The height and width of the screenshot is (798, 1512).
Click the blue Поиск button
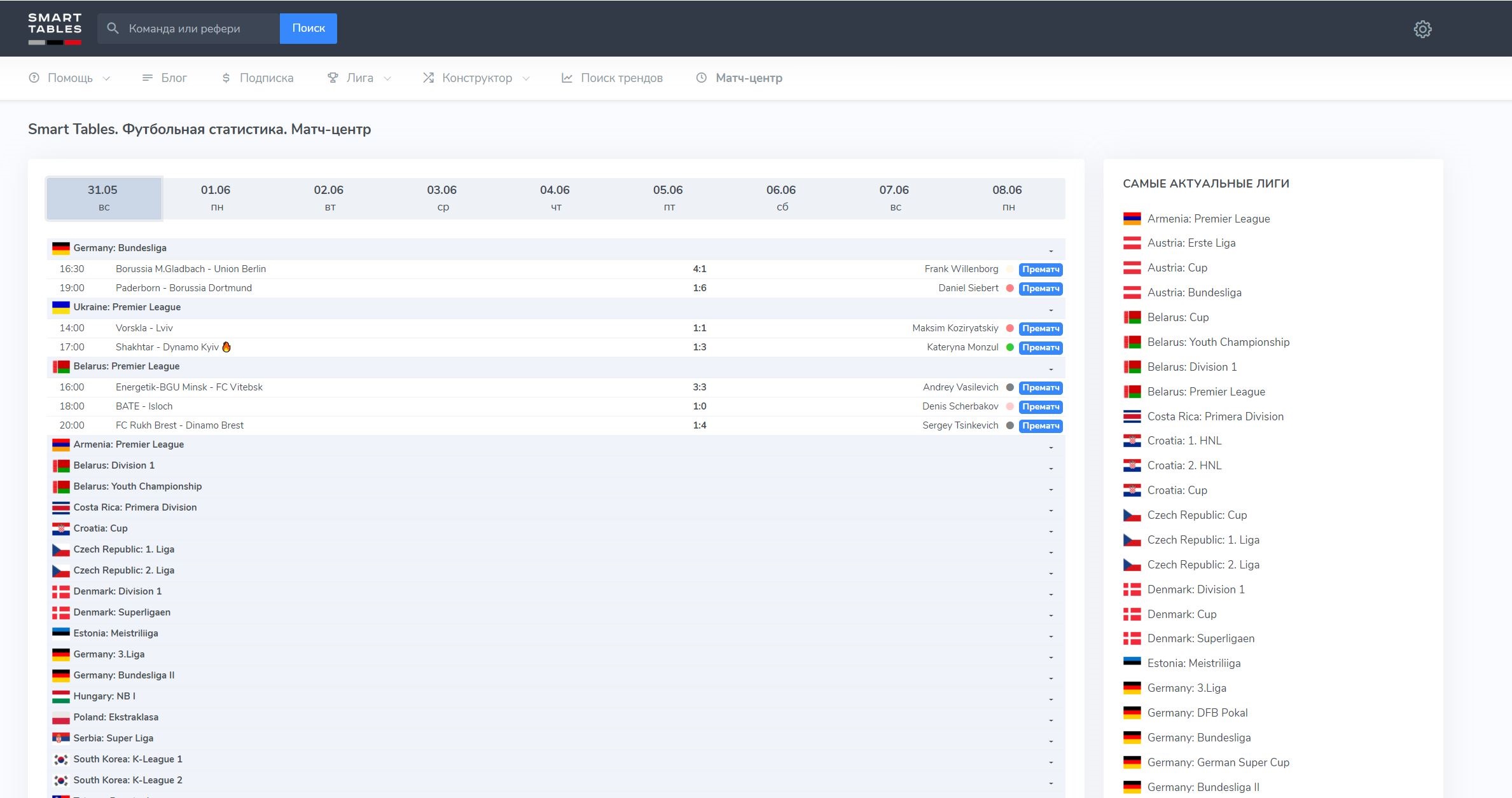pyautogui.click(x=309, y=29)
